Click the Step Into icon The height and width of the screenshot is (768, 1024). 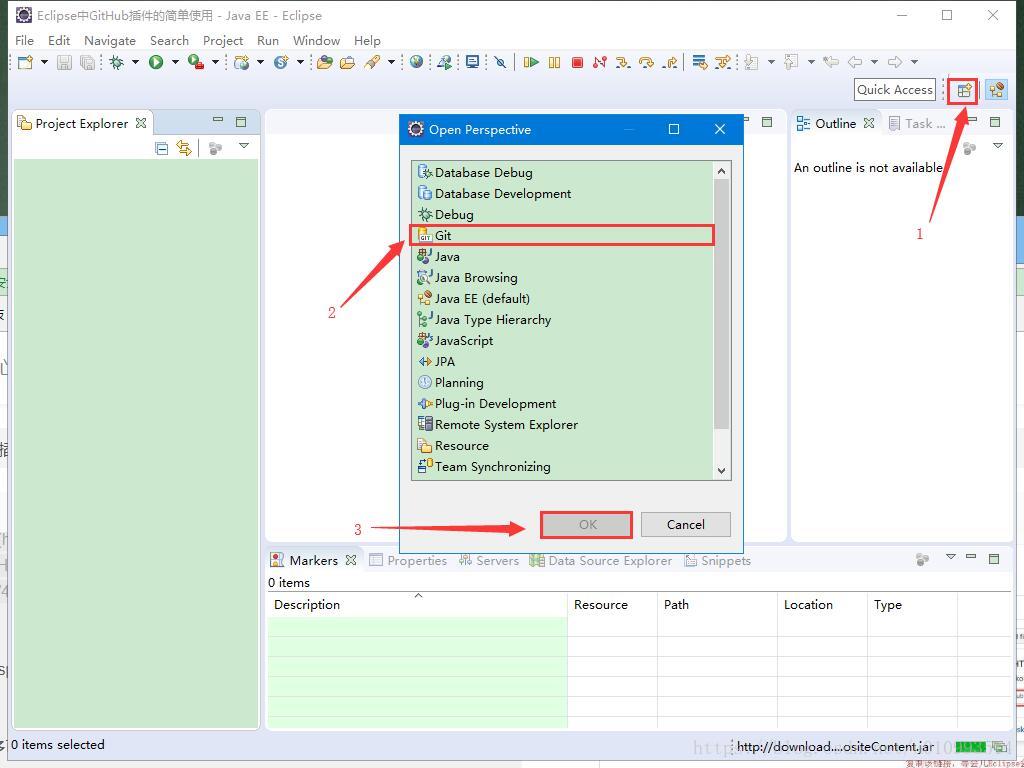click(623, 62)
